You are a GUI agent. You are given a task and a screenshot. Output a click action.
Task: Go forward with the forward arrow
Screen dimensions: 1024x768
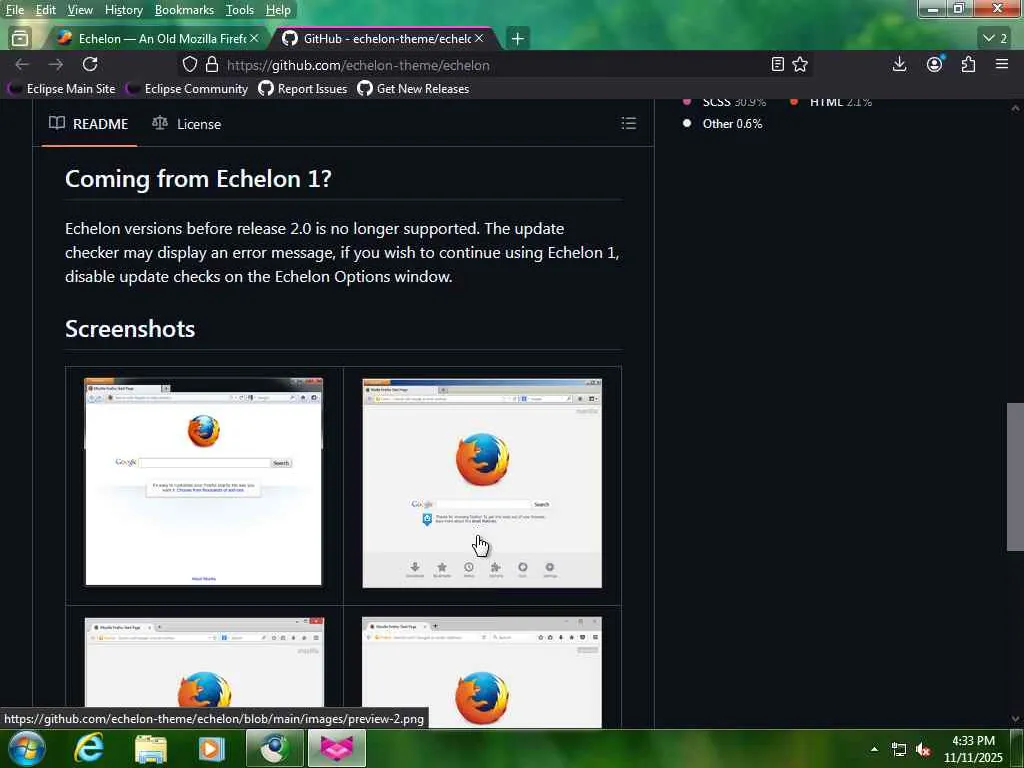click(56, 64)
